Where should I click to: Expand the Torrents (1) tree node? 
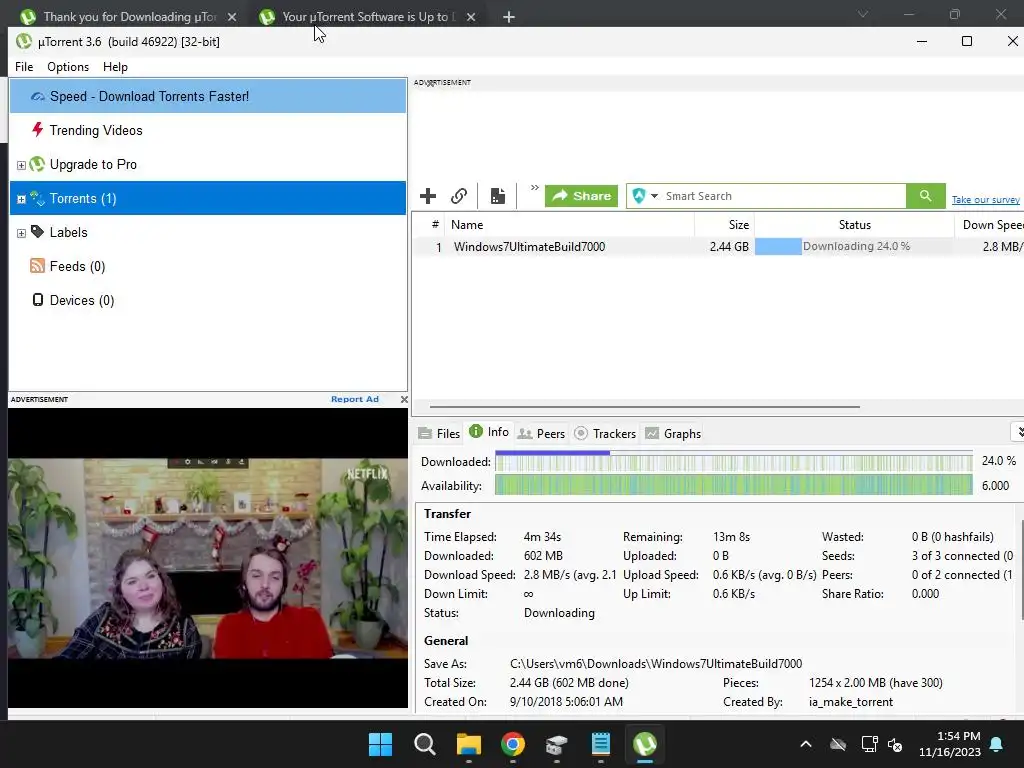tap(21, 199)
